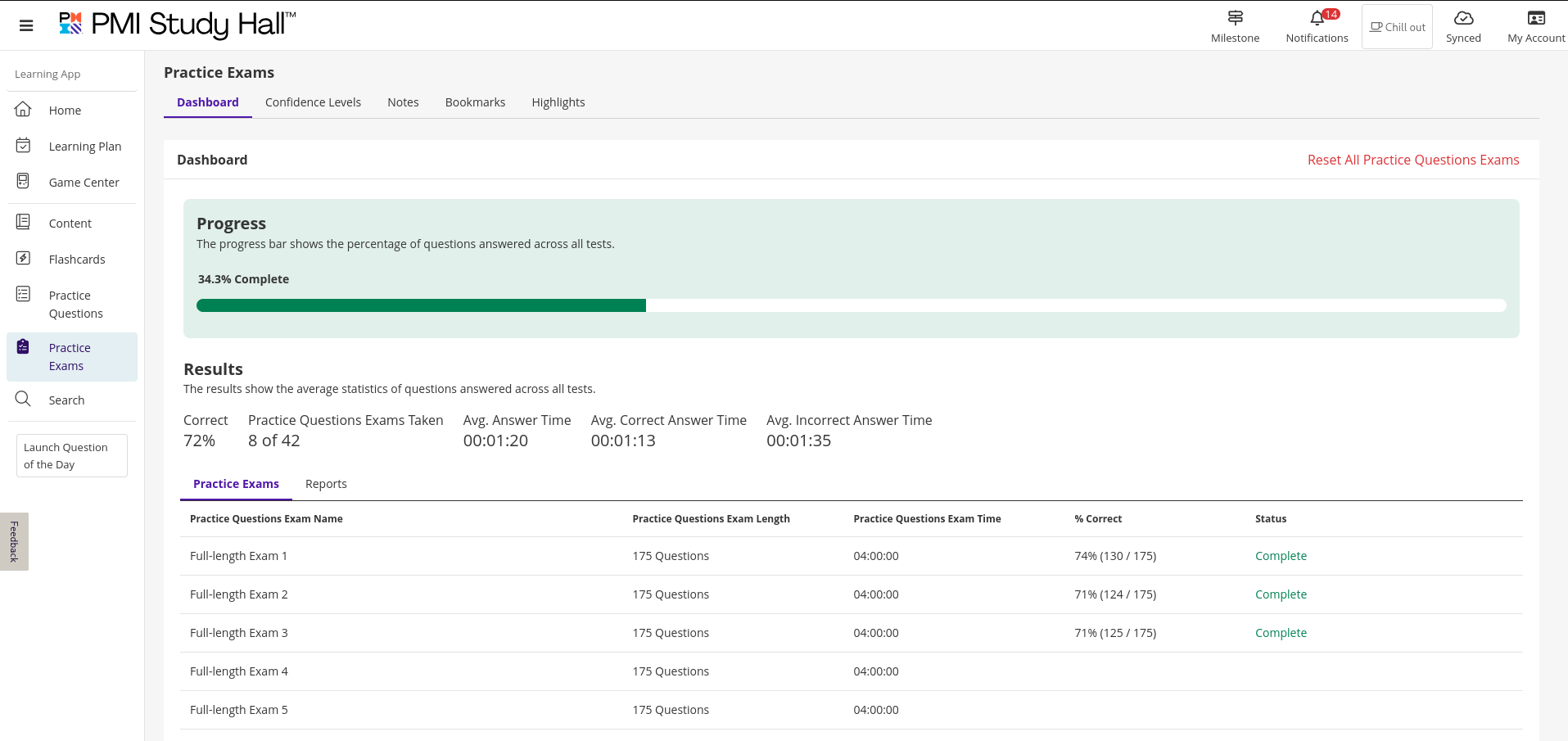The width and height of the screenshot is (1568, 741).
Task: Open the hamburger menu icon
Action: 26,25
